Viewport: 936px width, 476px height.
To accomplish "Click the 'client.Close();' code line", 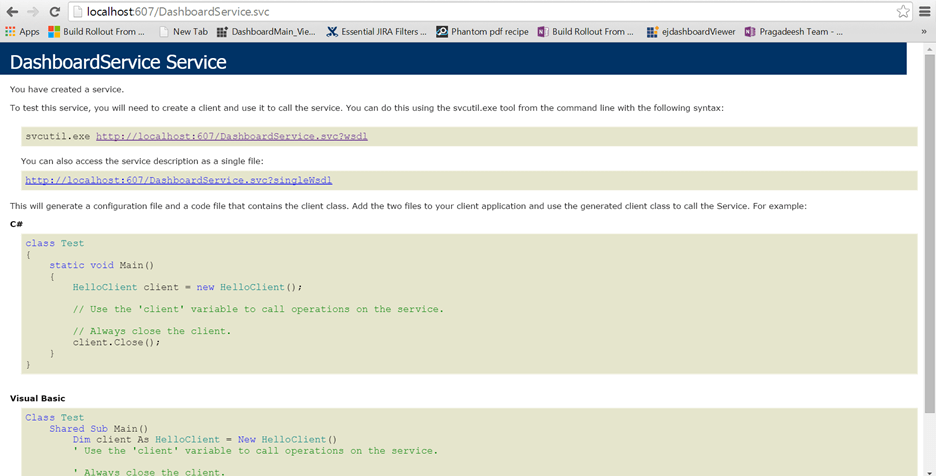I will click(x=116, y=342).
